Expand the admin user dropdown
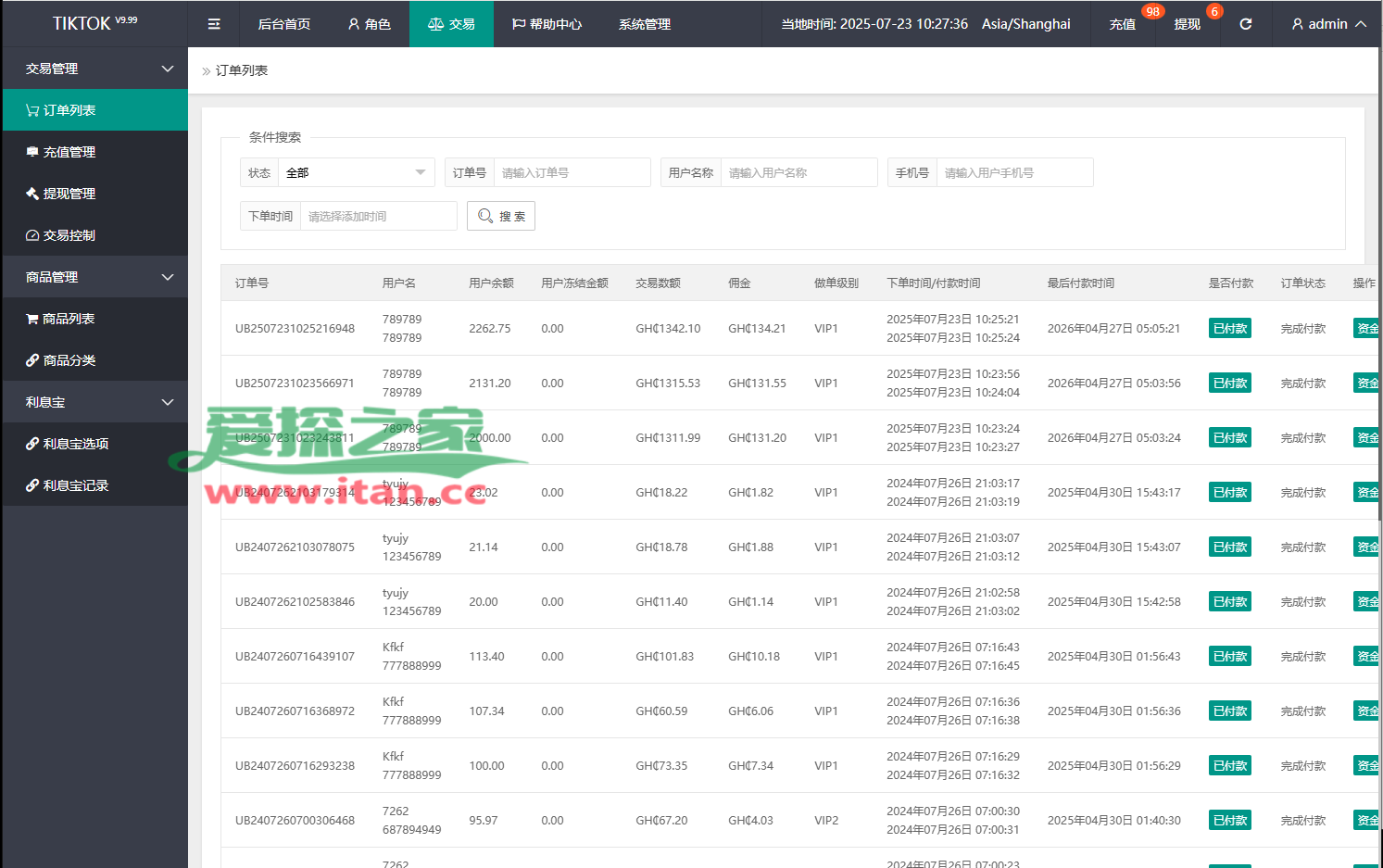 [1328, 24]
